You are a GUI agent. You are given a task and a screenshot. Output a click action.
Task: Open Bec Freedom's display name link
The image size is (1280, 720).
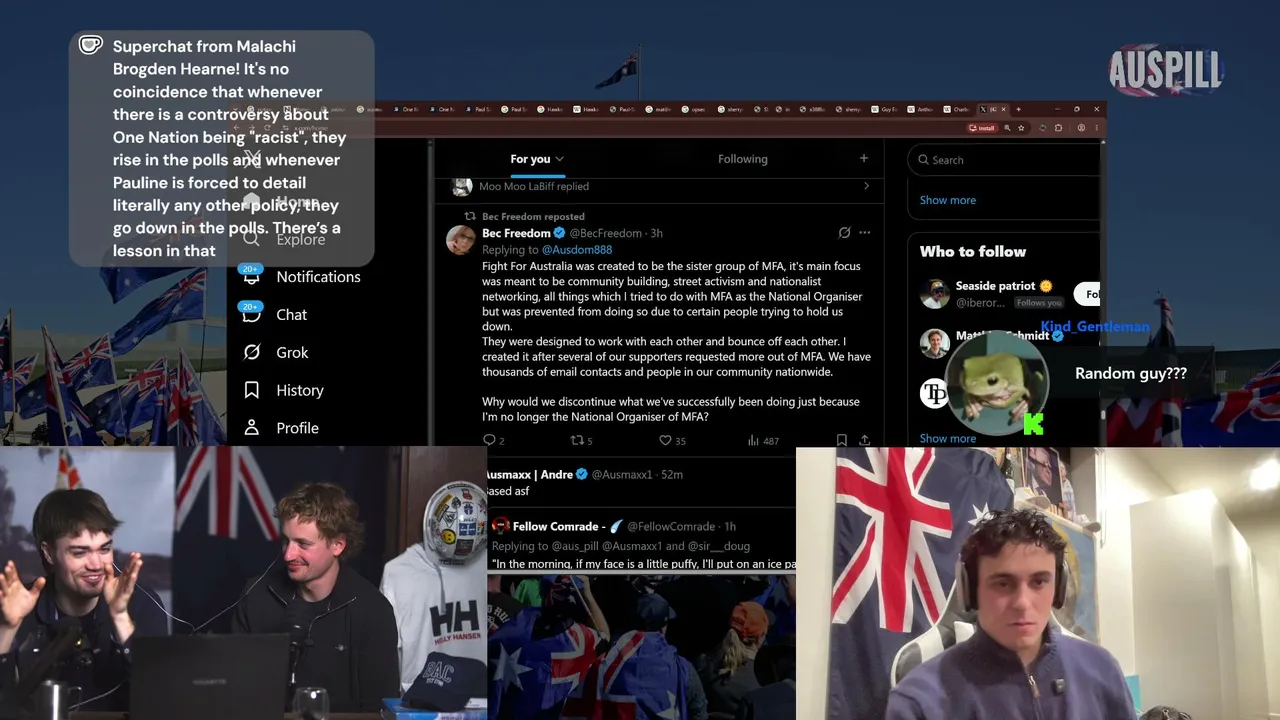pyautogui.click(x=516, y=233)
